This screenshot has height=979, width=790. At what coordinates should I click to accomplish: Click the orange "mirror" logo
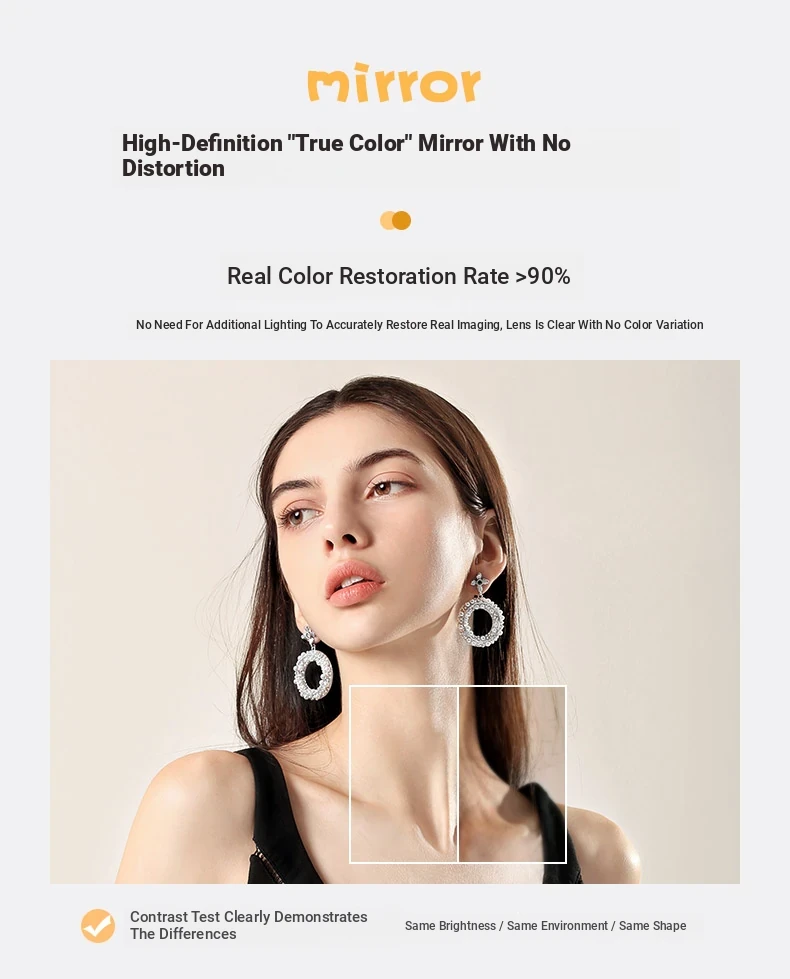pos(394,82)
